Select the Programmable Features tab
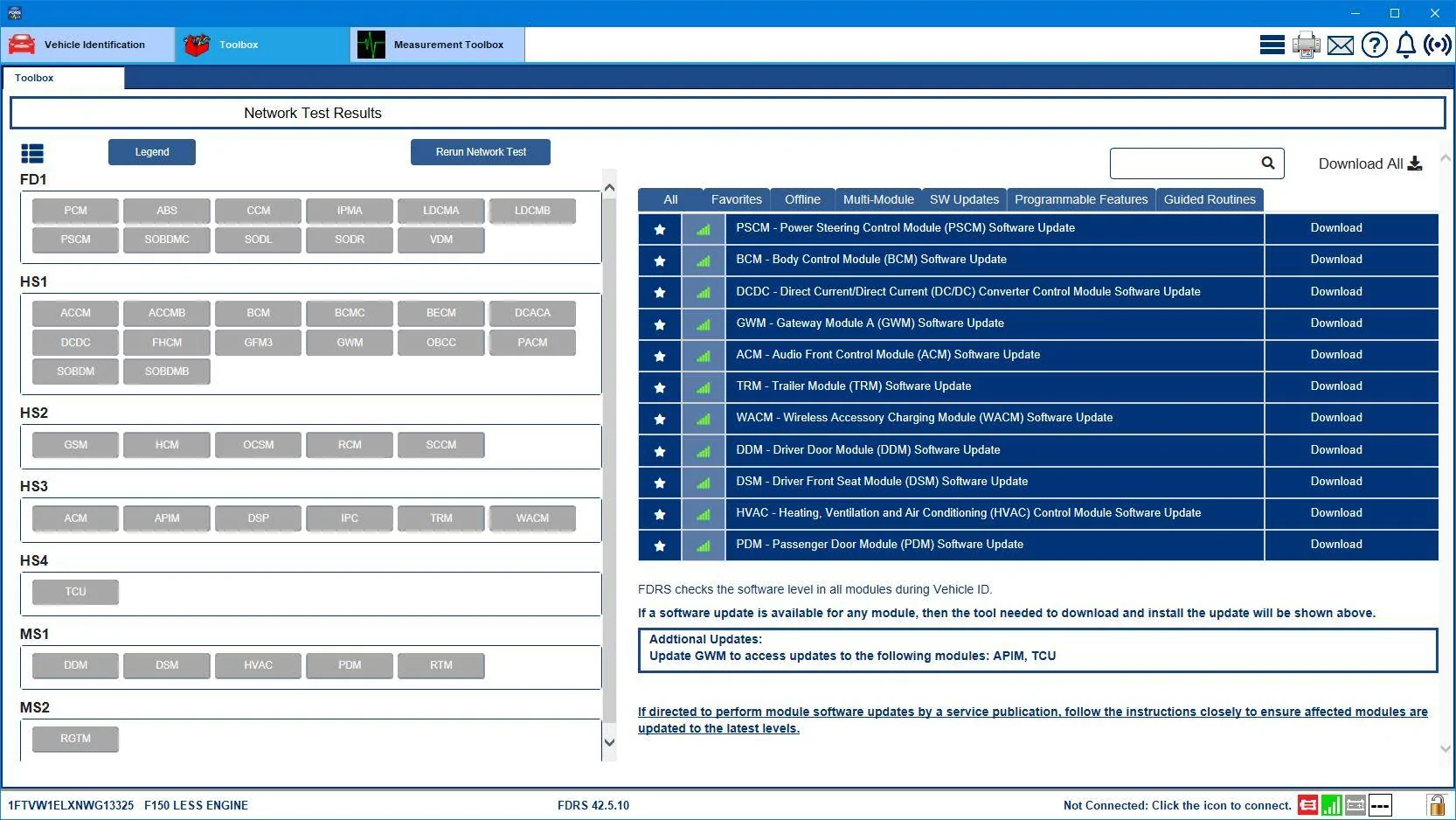The width and height of the screenshot is (1456, 820). pos(1081,199)
